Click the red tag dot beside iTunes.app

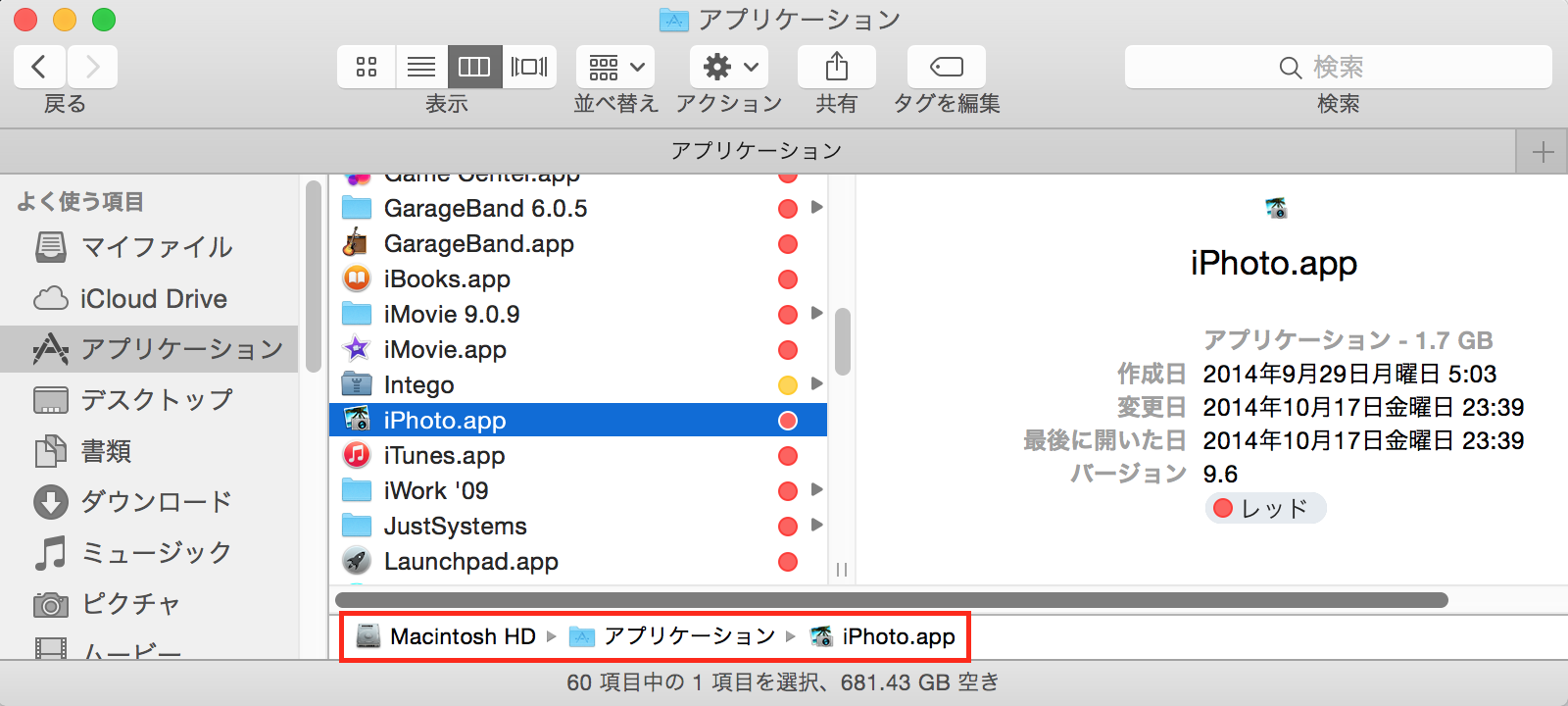click(788, 456)
